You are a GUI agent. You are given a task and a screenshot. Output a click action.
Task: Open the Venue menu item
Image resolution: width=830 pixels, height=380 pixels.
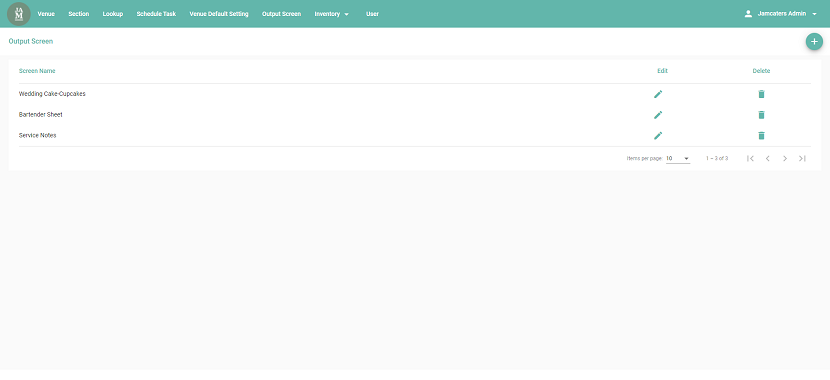[x=46, y=14]
